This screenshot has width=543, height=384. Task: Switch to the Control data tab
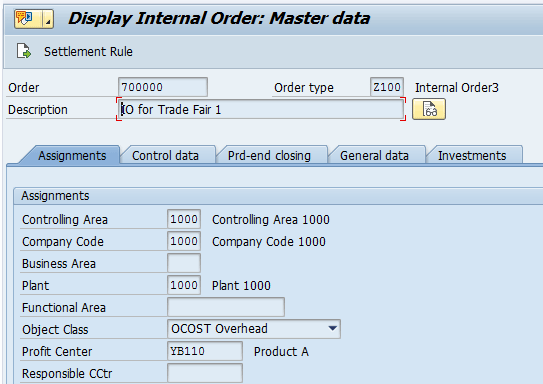tap(166, 155)
